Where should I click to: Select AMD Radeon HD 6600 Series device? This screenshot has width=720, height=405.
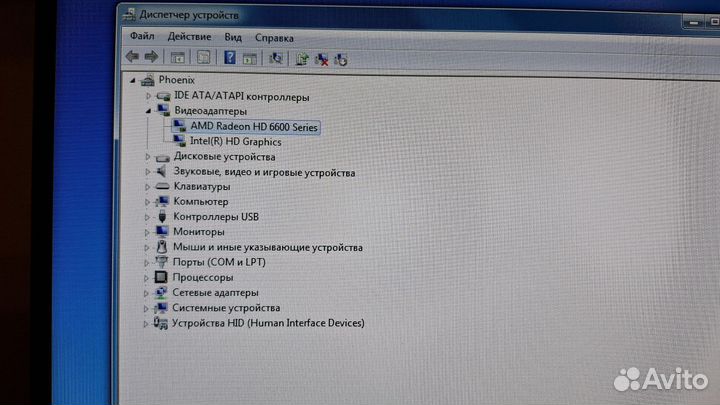pyautogui.click(x=255, y=127)
